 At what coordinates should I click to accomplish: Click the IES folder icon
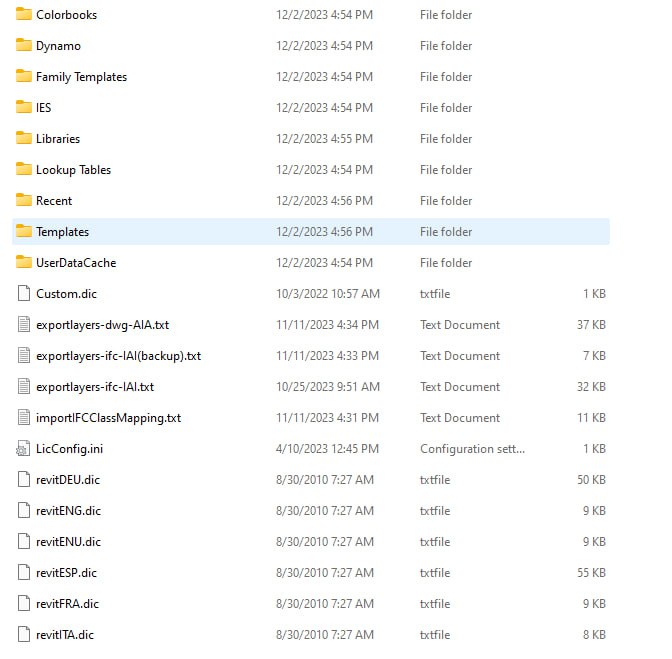24,107
